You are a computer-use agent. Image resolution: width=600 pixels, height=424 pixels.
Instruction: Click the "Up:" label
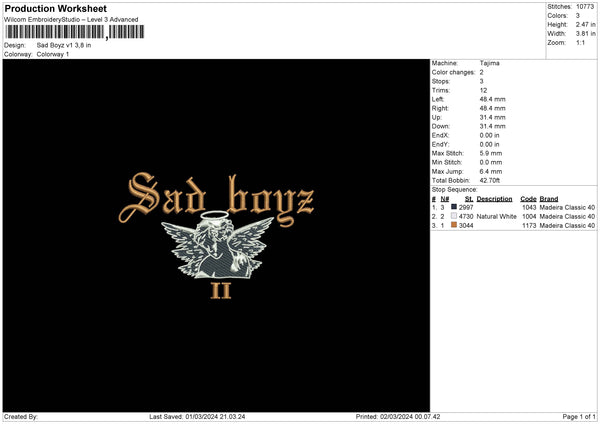(437, 117)
